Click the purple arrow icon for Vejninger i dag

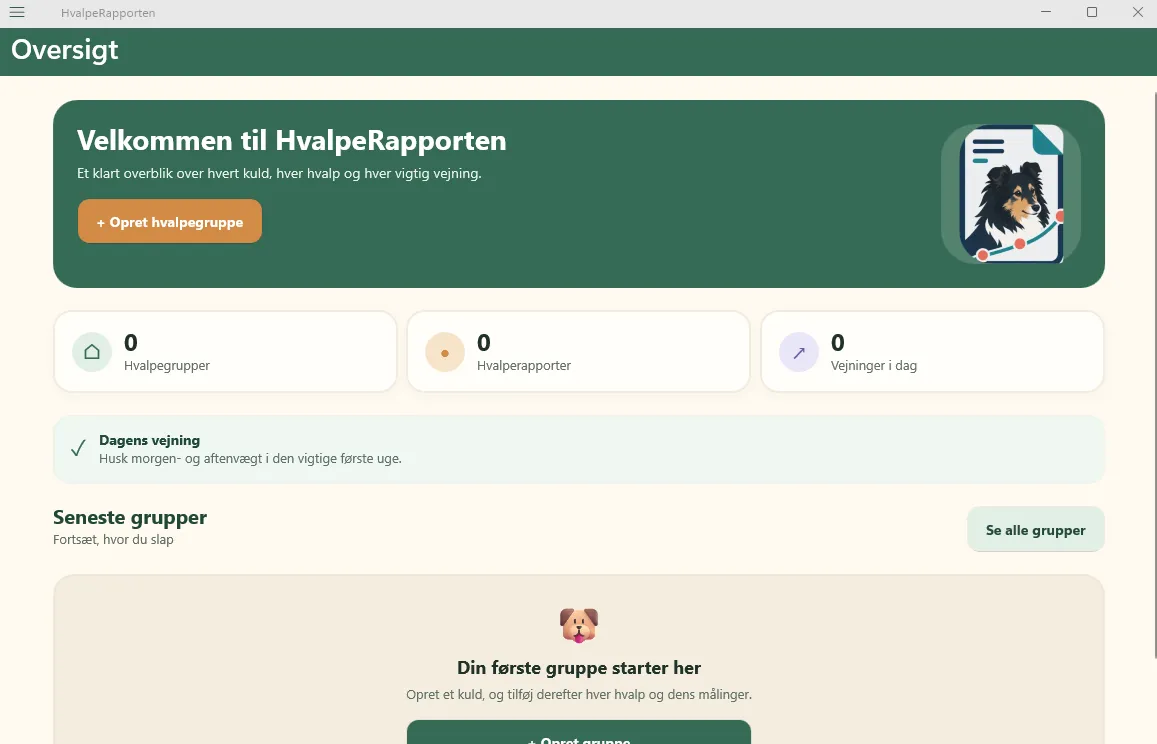799,352
